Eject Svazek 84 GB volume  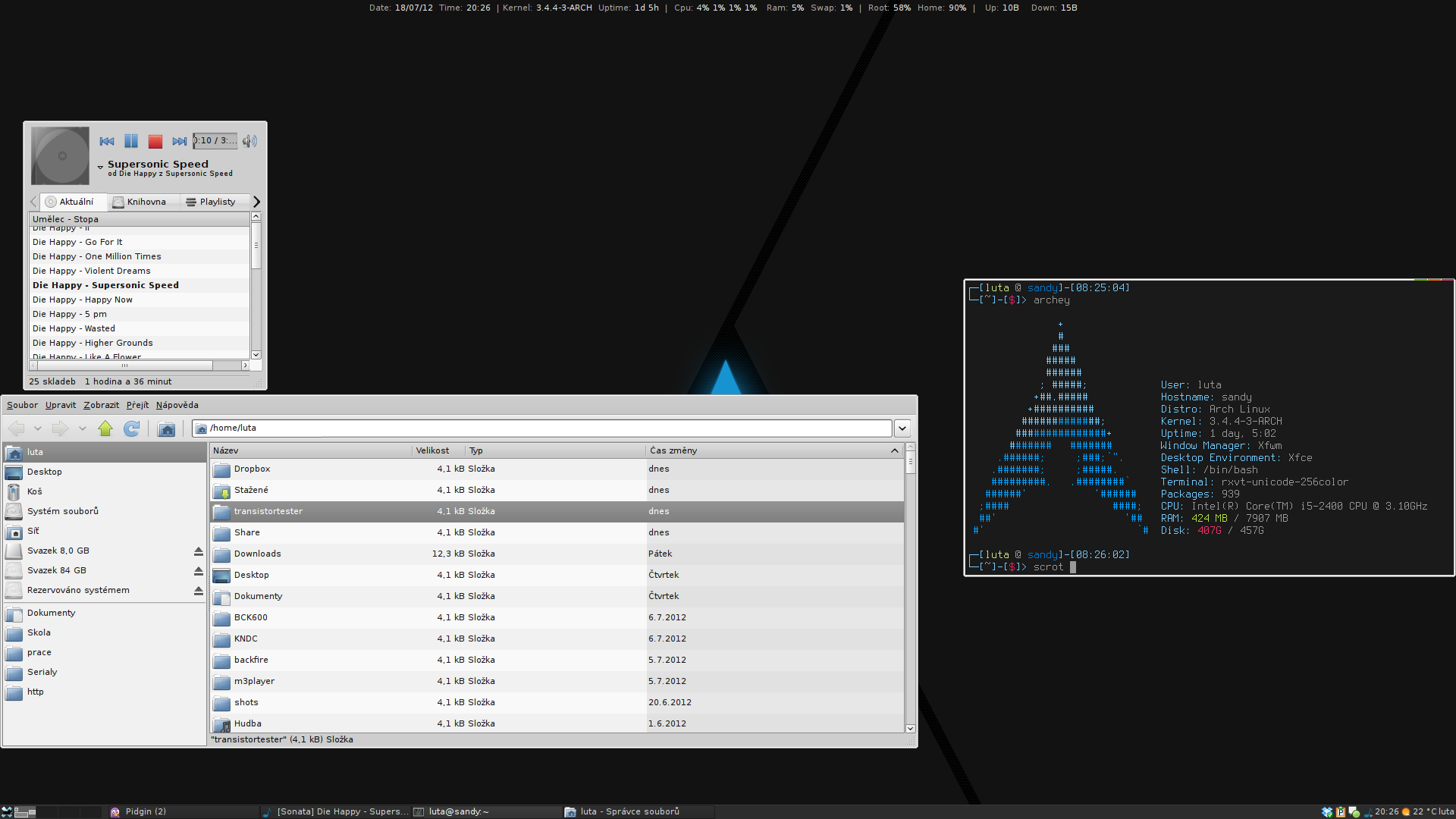pos(199,571)
